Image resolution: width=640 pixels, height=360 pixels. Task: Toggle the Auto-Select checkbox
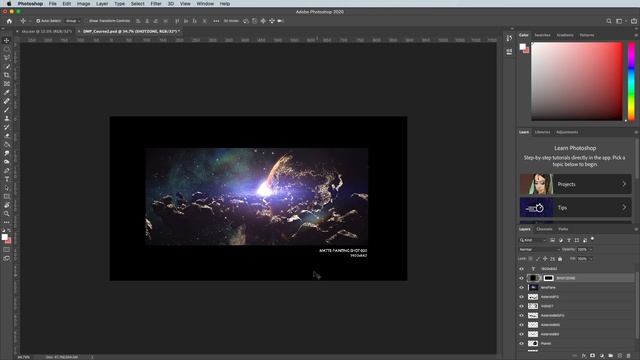click(38, 21)
